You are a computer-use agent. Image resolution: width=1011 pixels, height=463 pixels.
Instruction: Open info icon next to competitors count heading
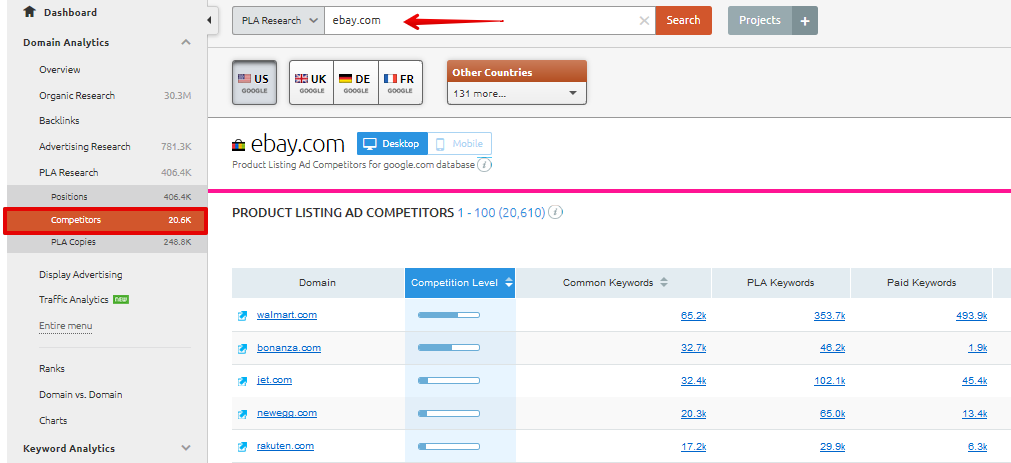556,212
